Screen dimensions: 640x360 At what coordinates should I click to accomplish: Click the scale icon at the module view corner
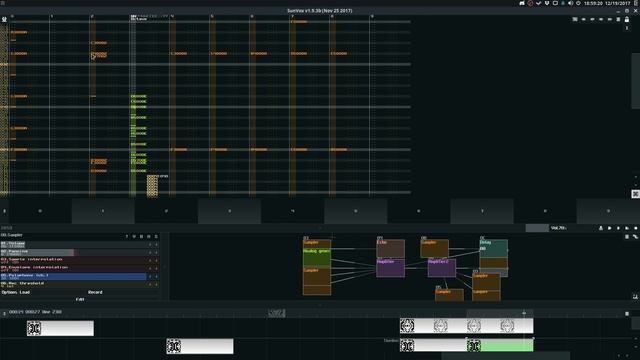click(635, 297)
